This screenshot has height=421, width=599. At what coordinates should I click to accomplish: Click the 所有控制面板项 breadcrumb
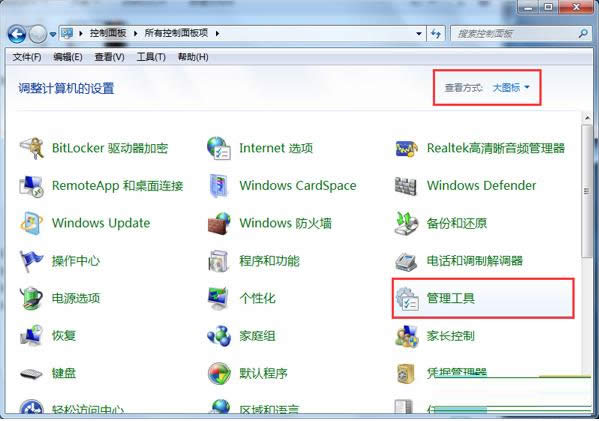(x=176, y=33)
